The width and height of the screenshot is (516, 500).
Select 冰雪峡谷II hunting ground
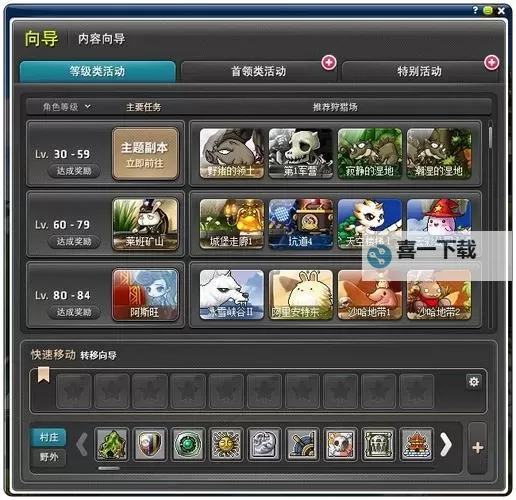click(232, 295)
